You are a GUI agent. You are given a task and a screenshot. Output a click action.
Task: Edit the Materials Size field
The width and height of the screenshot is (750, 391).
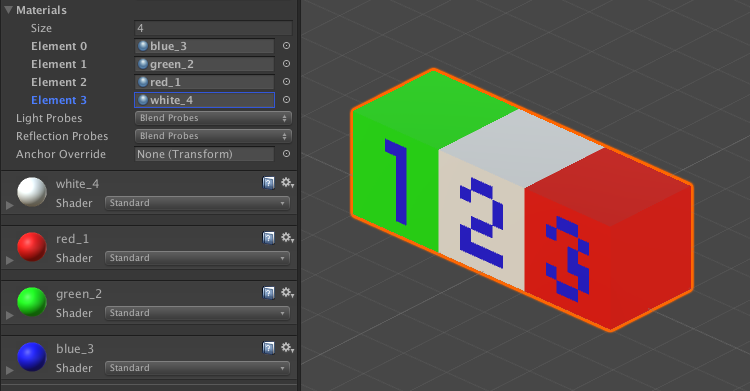pos(213,28)
